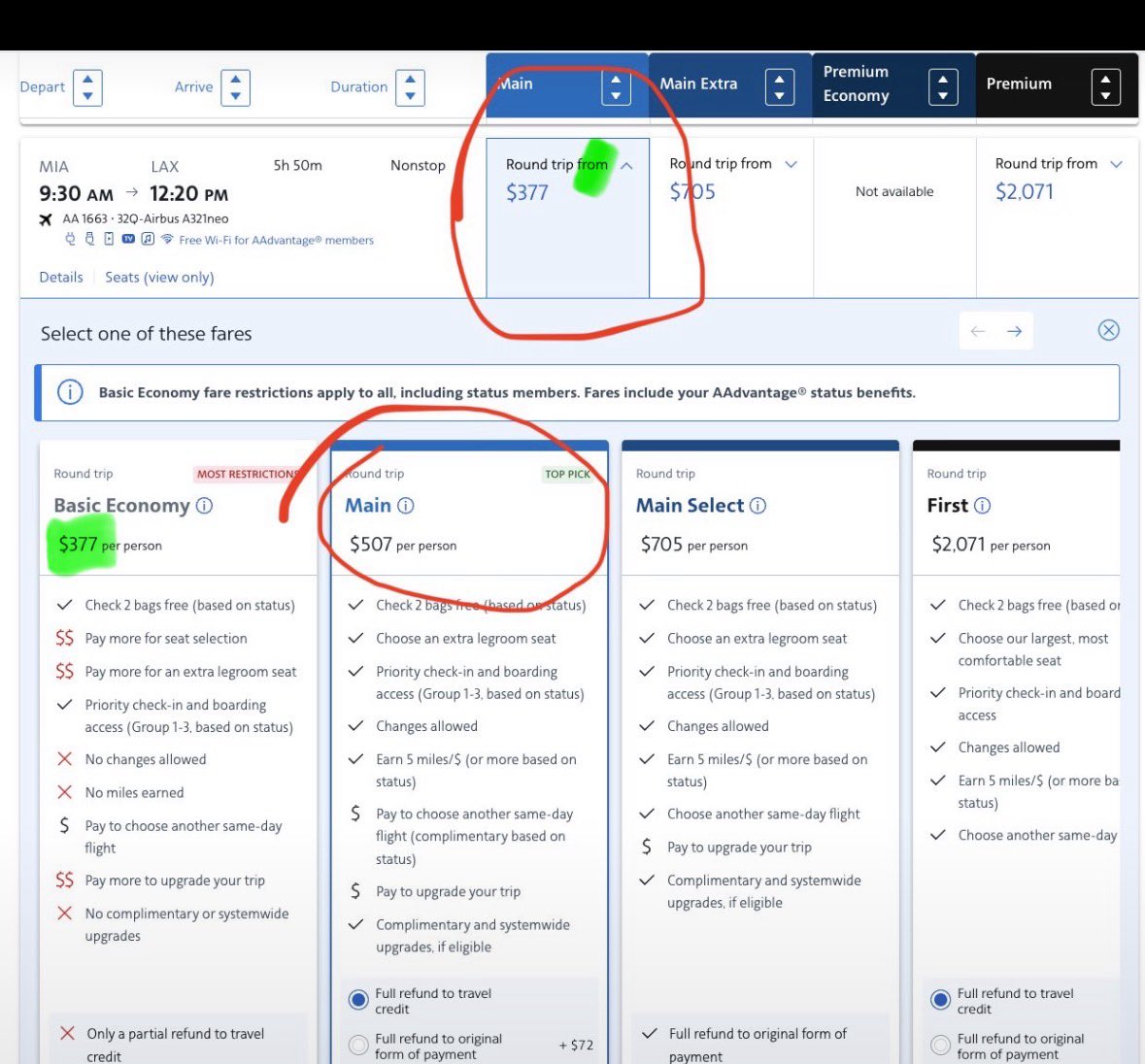1145x1064 pixels.
Task: Click Nonstop flight label
Action: [418, 166]
